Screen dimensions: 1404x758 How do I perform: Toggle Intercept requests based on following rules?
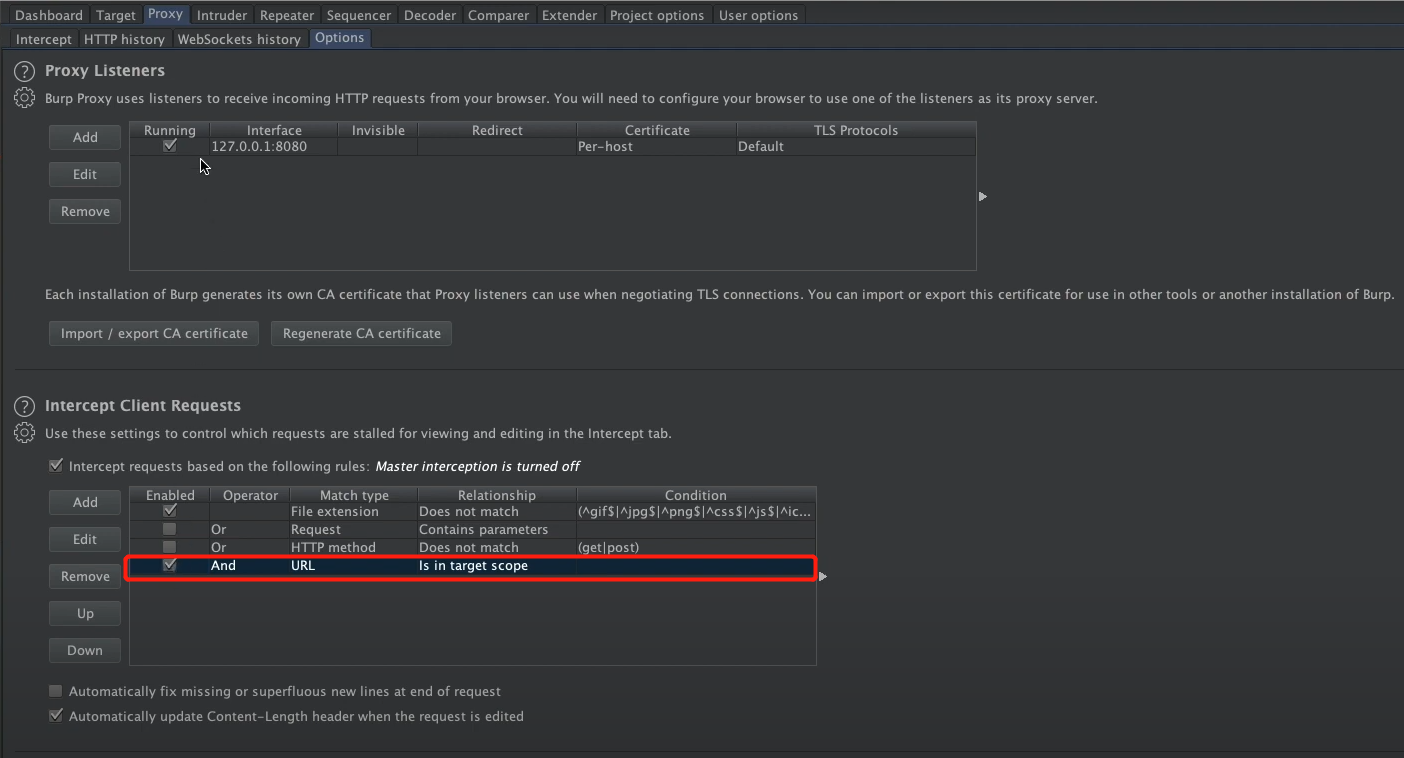point(56,466)
